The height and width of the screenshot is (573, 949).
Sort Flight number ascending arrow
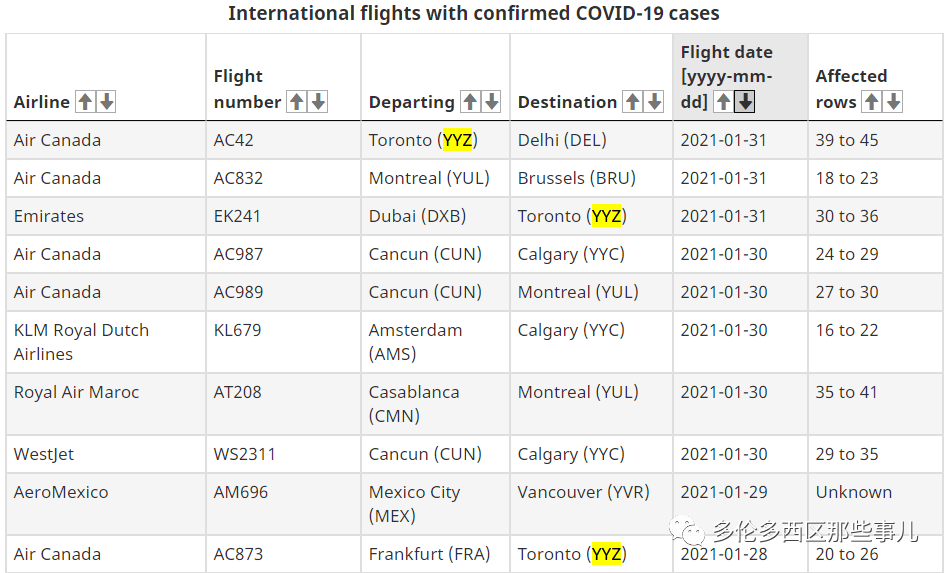297,102
